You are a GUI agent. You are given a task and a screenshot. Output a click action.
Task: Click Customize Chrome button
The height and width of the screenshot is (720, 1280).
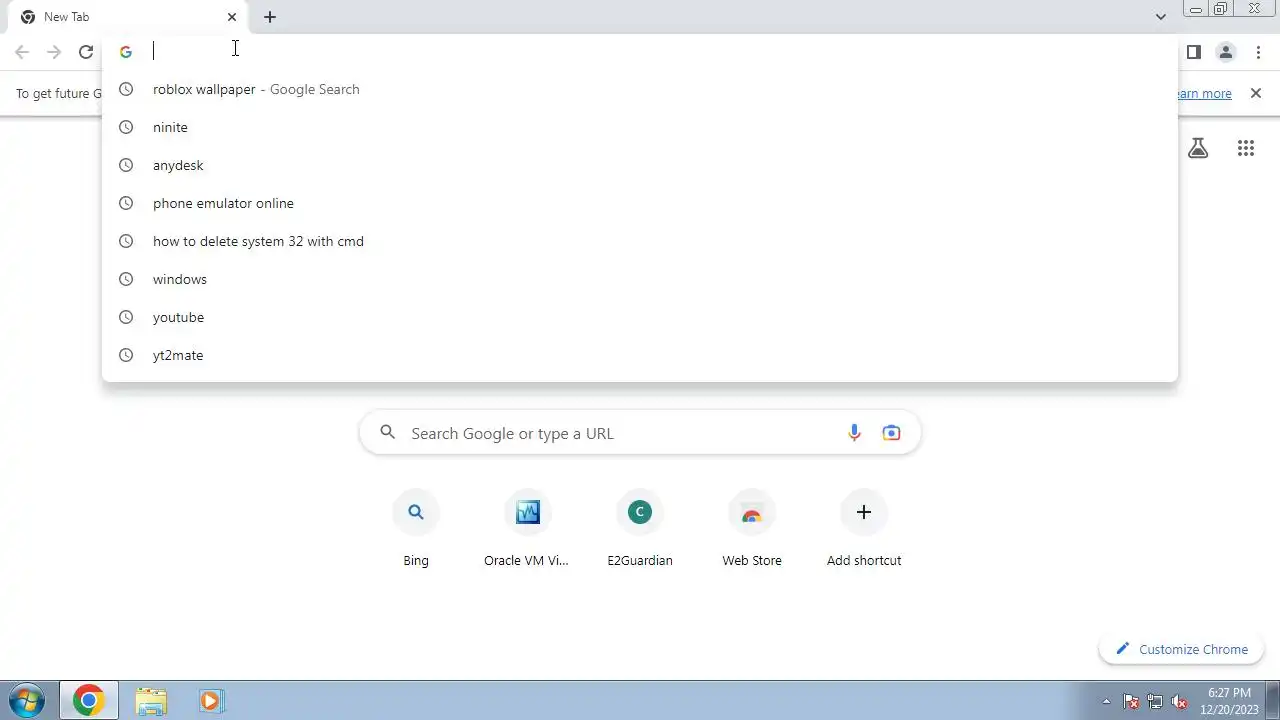pyautogui.click(x=1181, y=649)
